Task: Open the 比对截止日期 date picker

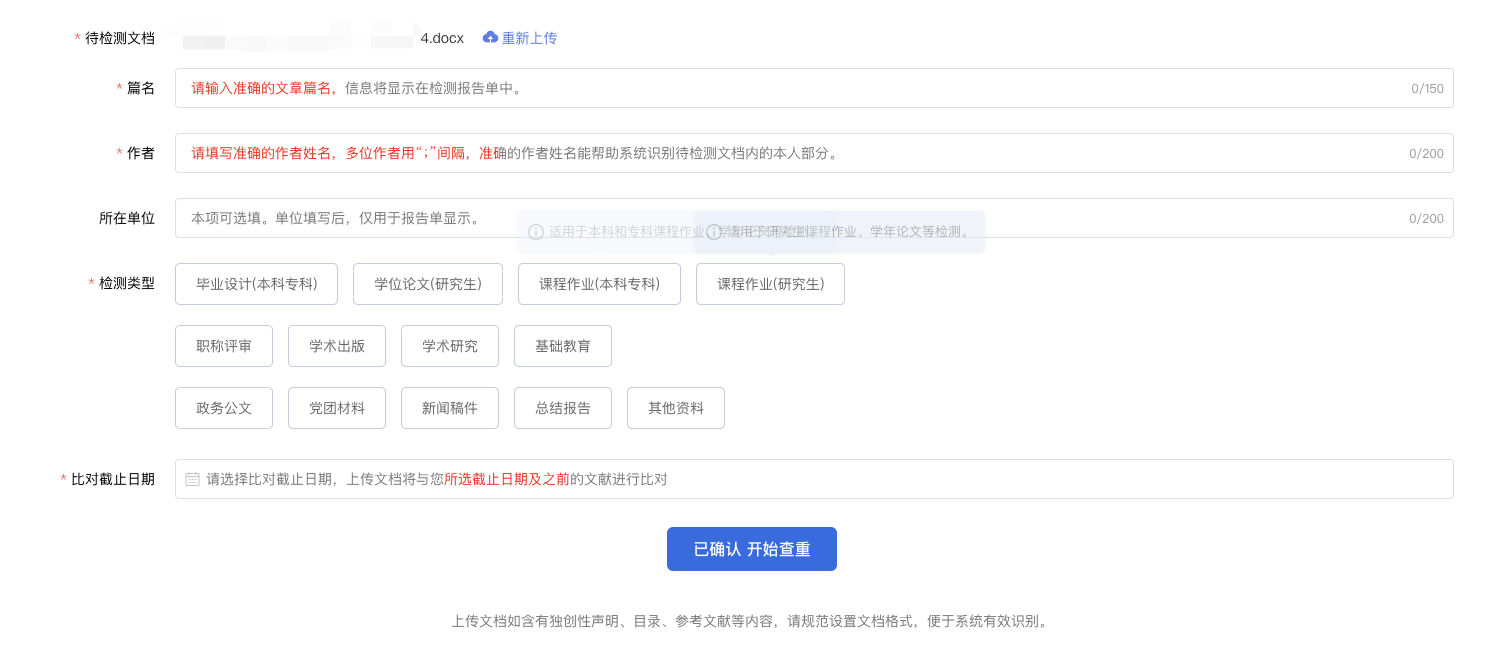Action: (x=812, y=479)
